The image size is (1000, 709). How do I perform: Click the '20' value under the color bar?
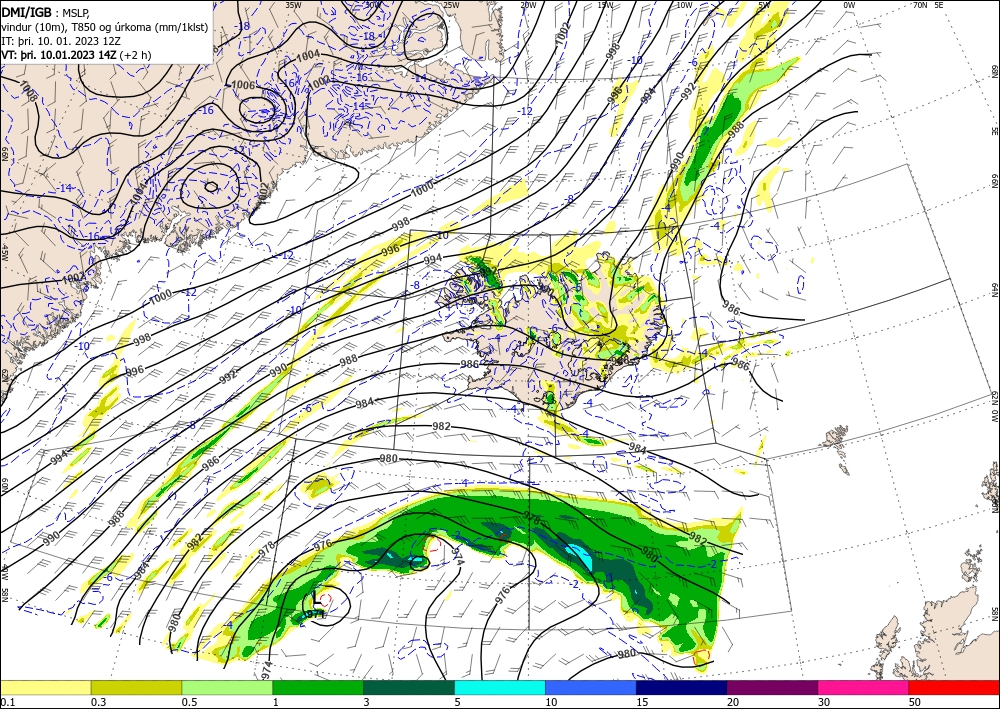733,702
